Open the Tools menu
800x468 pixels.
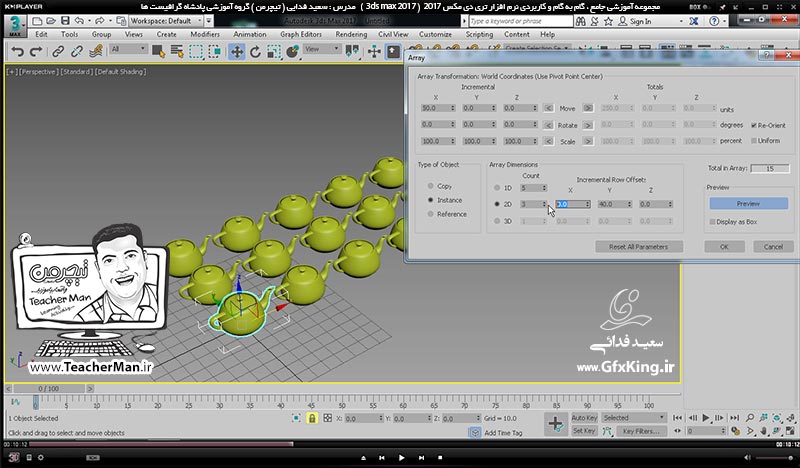pos(69,34)
